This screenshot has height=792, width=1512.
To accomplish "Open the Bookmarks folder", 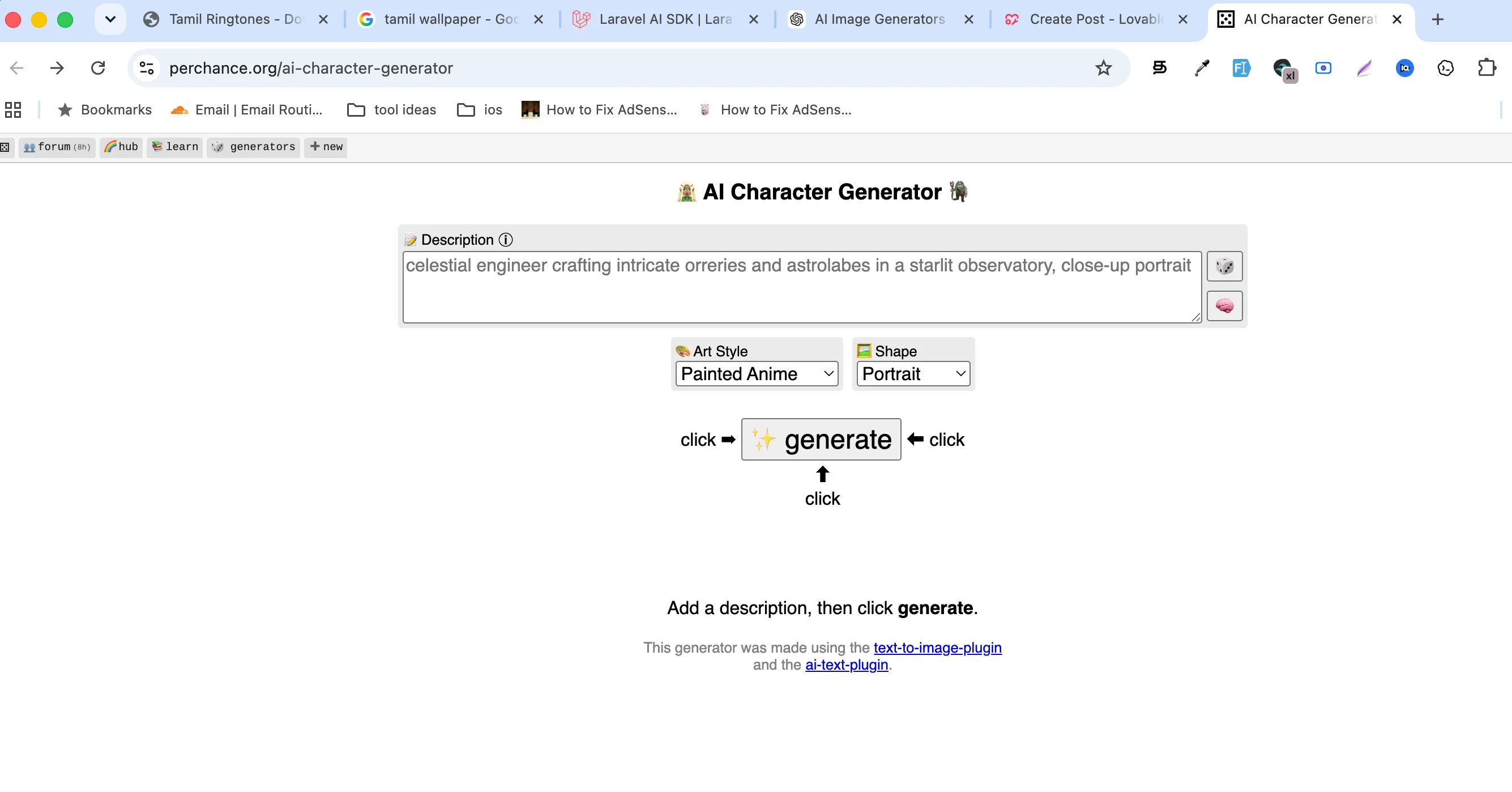I will coord(104,110).
